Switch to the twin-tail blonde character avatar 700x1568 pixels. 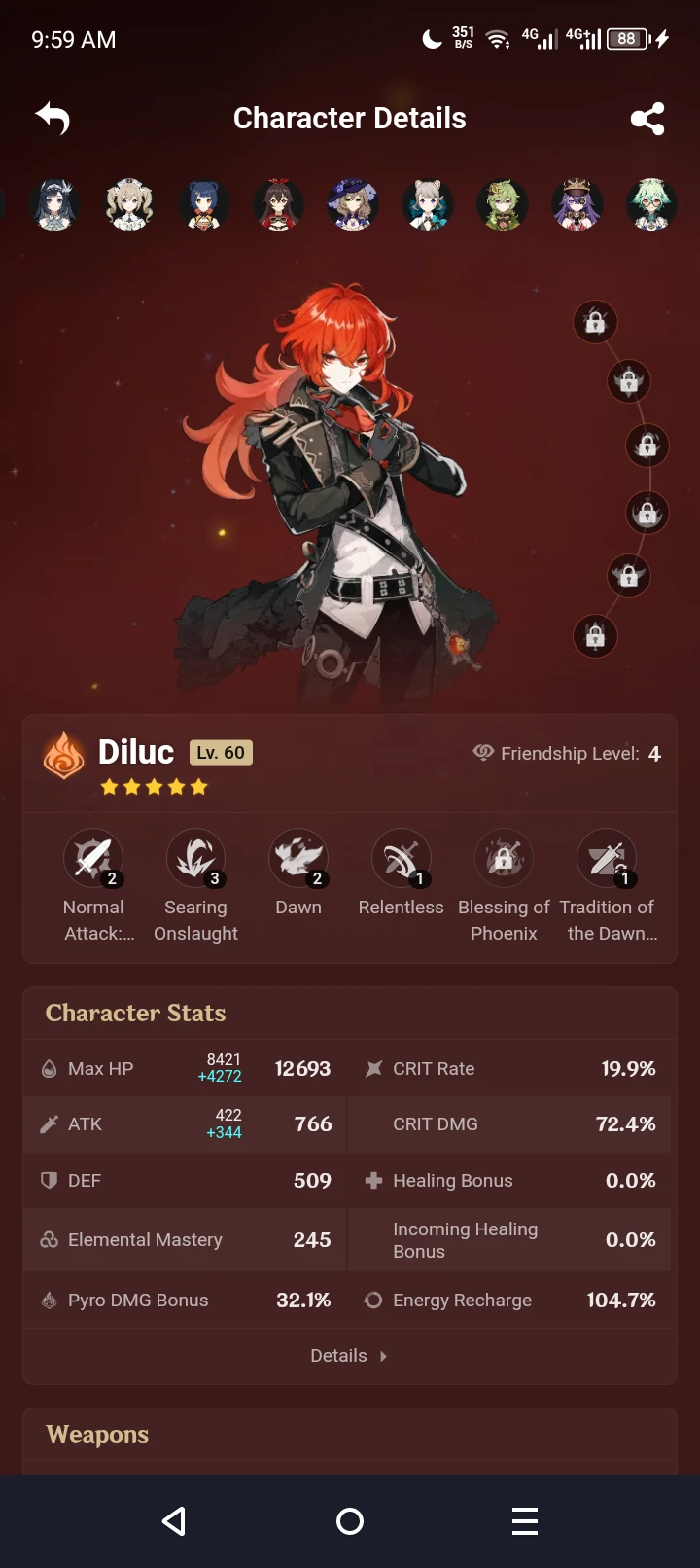[x=129, y=204]
